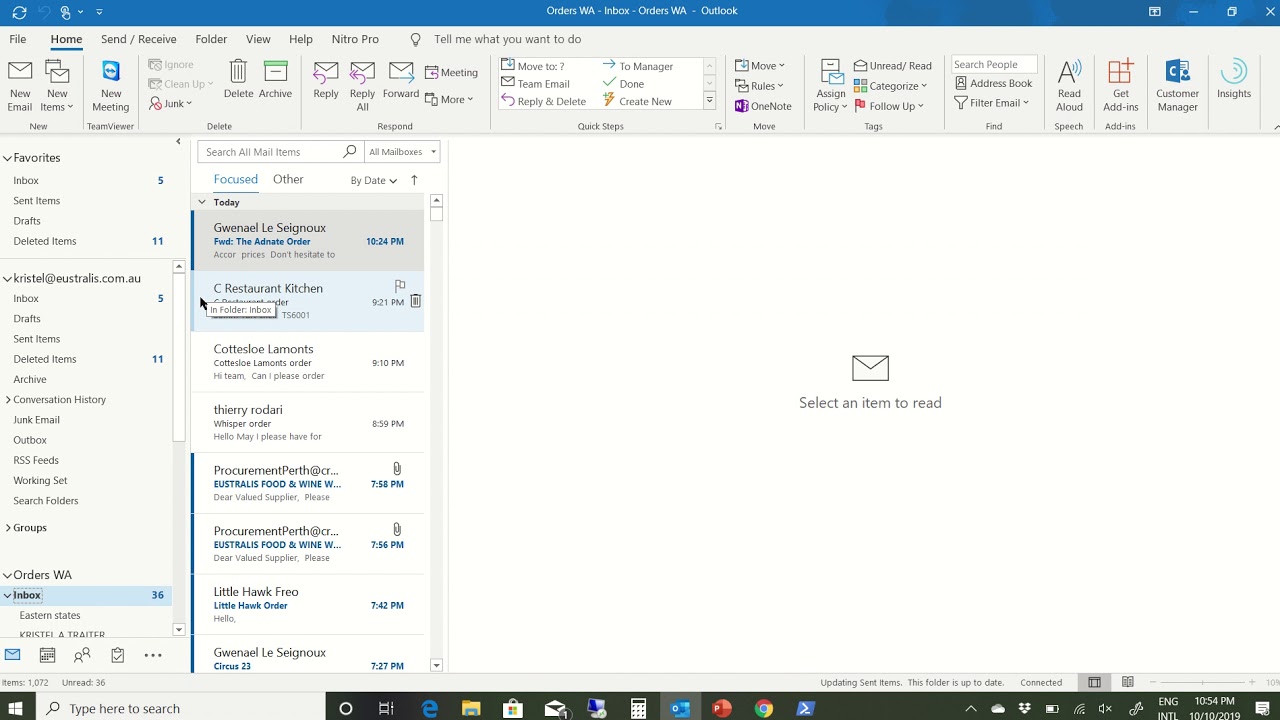
Task: Expand the Groups section
Action: click(x=8, y=528)
